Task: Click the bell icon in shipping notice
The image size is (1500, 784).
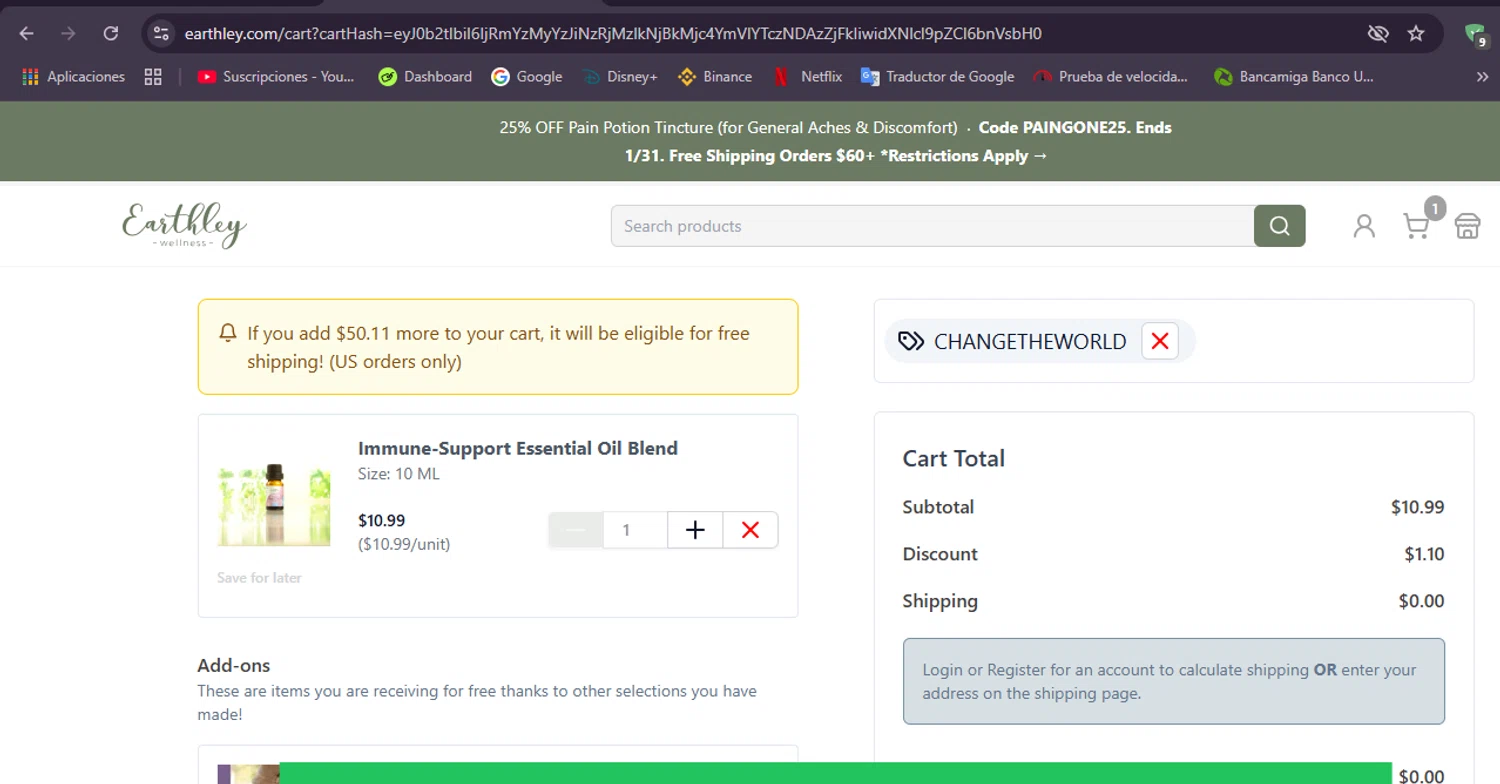Action: [228, 332]
